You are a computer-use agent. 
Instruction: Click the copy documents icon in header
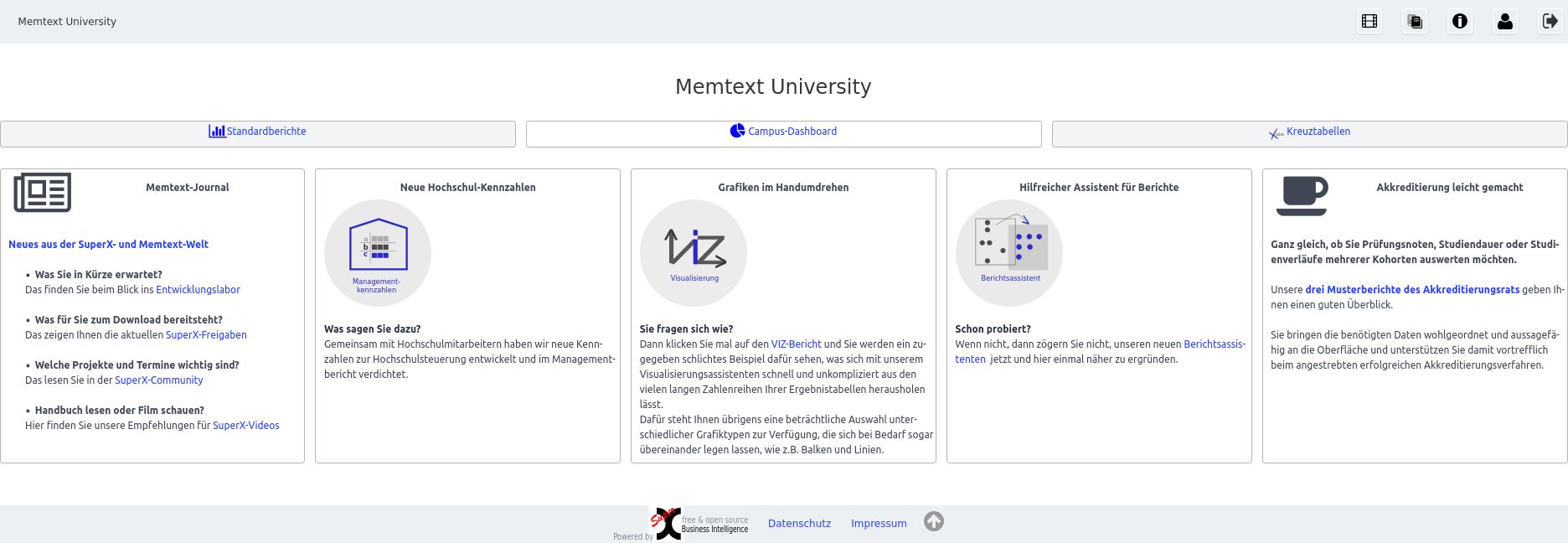click(1415, 22)
